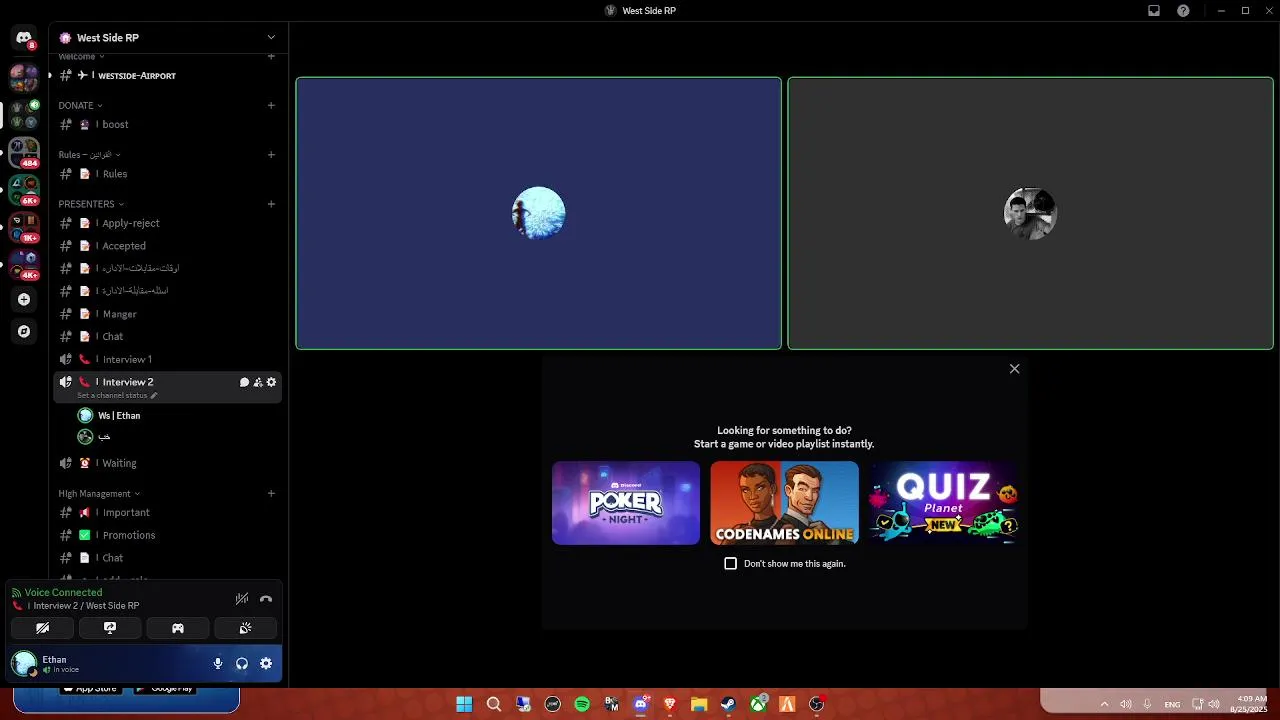The width and height of the screenshot is (1280, 720).
Task: Click Voice Connected status text
Action: coord(63,592)
